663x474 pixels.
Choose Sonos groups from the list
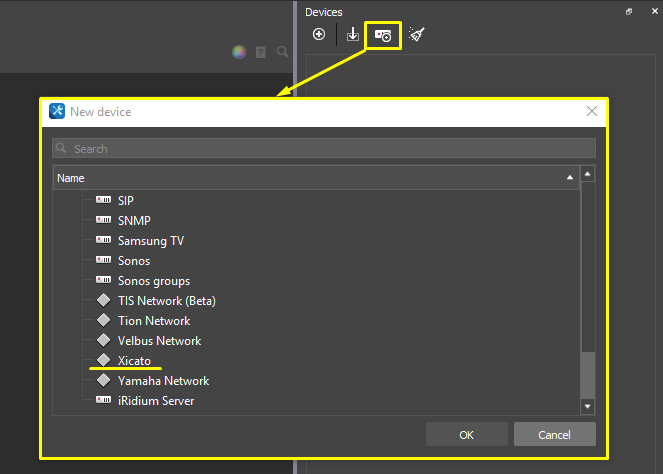[153, 281]
